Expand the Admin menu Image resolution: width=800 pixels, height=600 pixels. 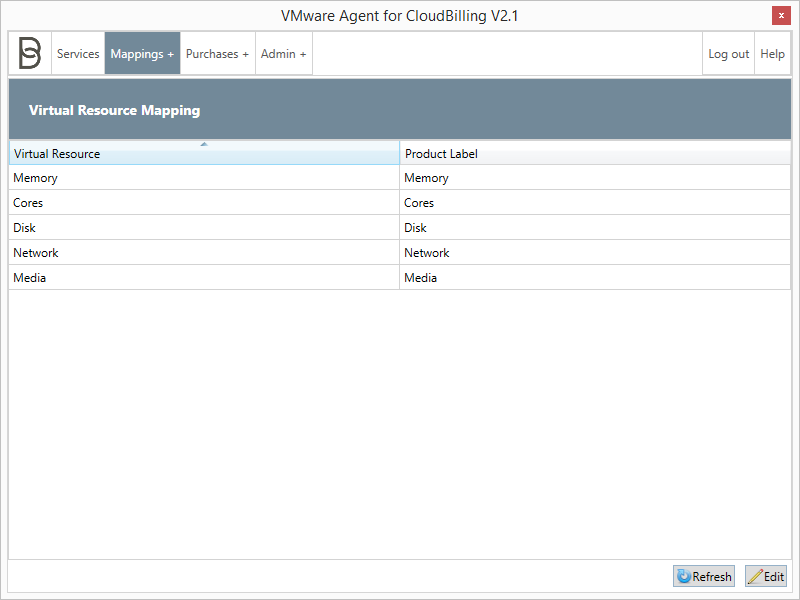(x=283, y=53)
